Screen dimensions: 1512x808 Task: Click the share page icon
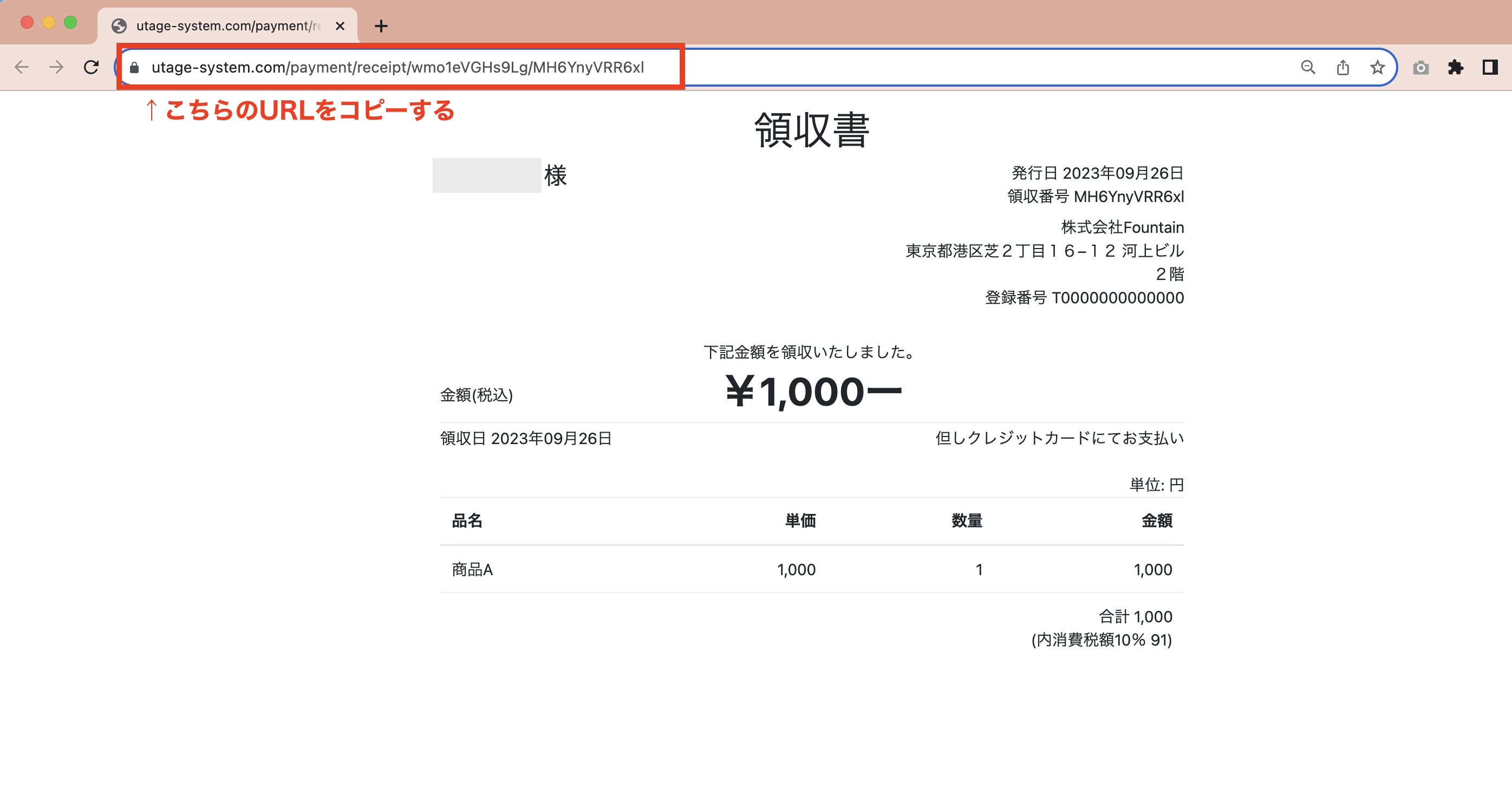pyautogui.click(x=1343, y=68)
